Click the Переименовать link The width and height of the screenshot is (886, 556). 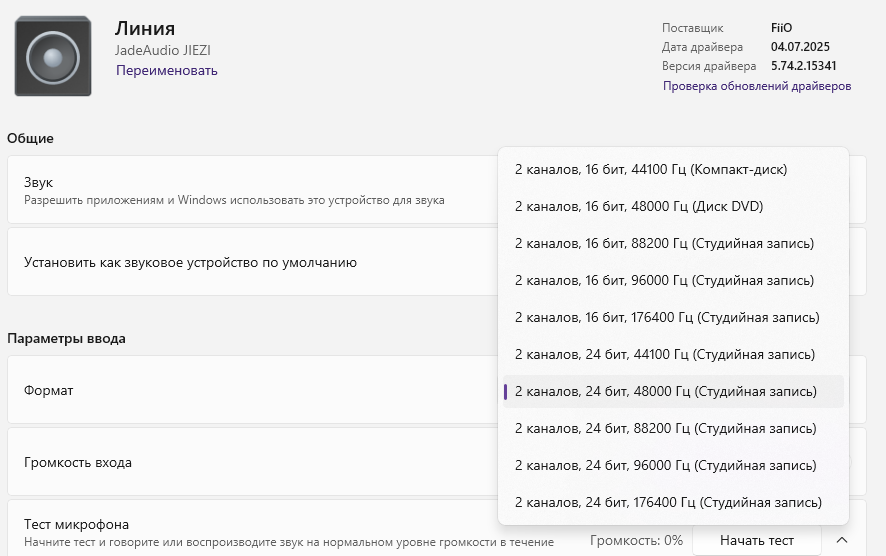(x=167, y=70)
